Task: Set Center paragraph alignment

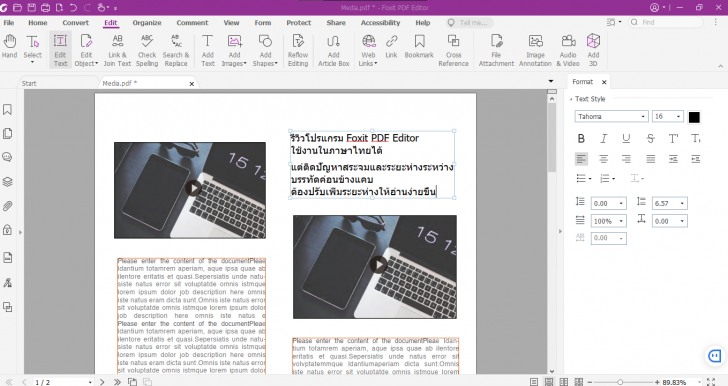Action: (604, 159)
